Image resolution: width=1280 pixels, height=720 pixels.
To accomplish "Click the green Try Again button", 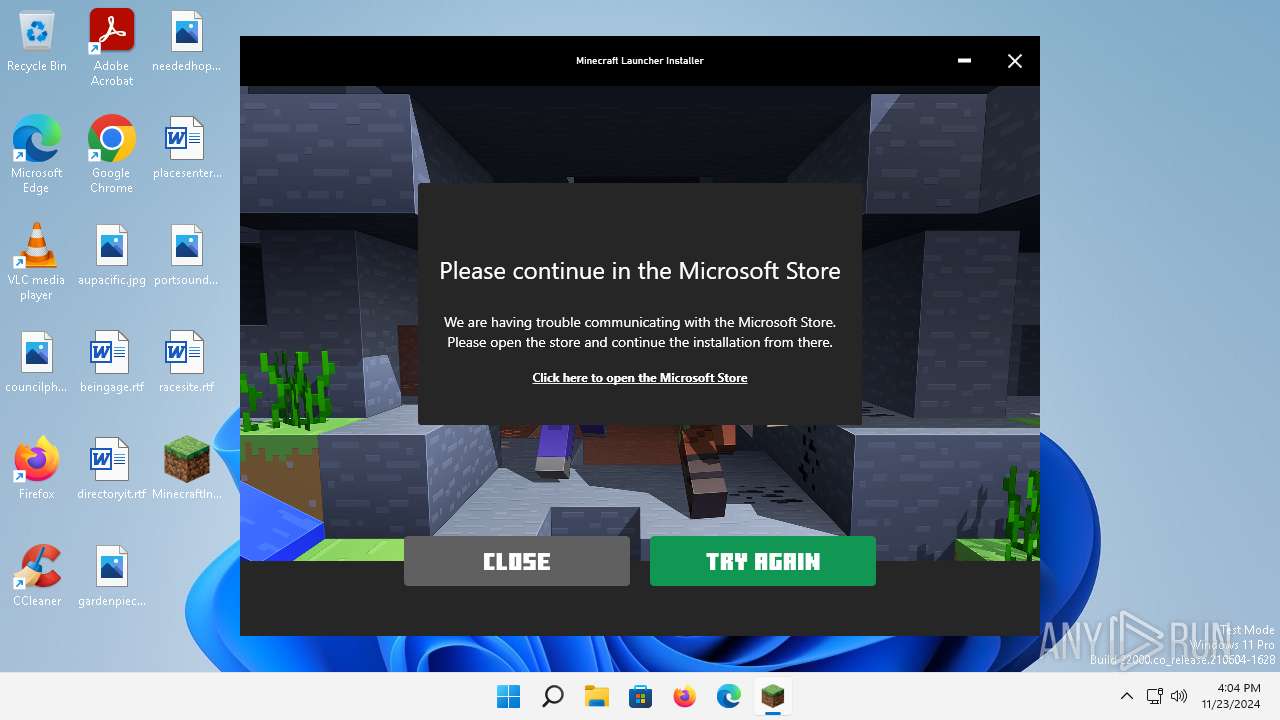I will 762,561.
